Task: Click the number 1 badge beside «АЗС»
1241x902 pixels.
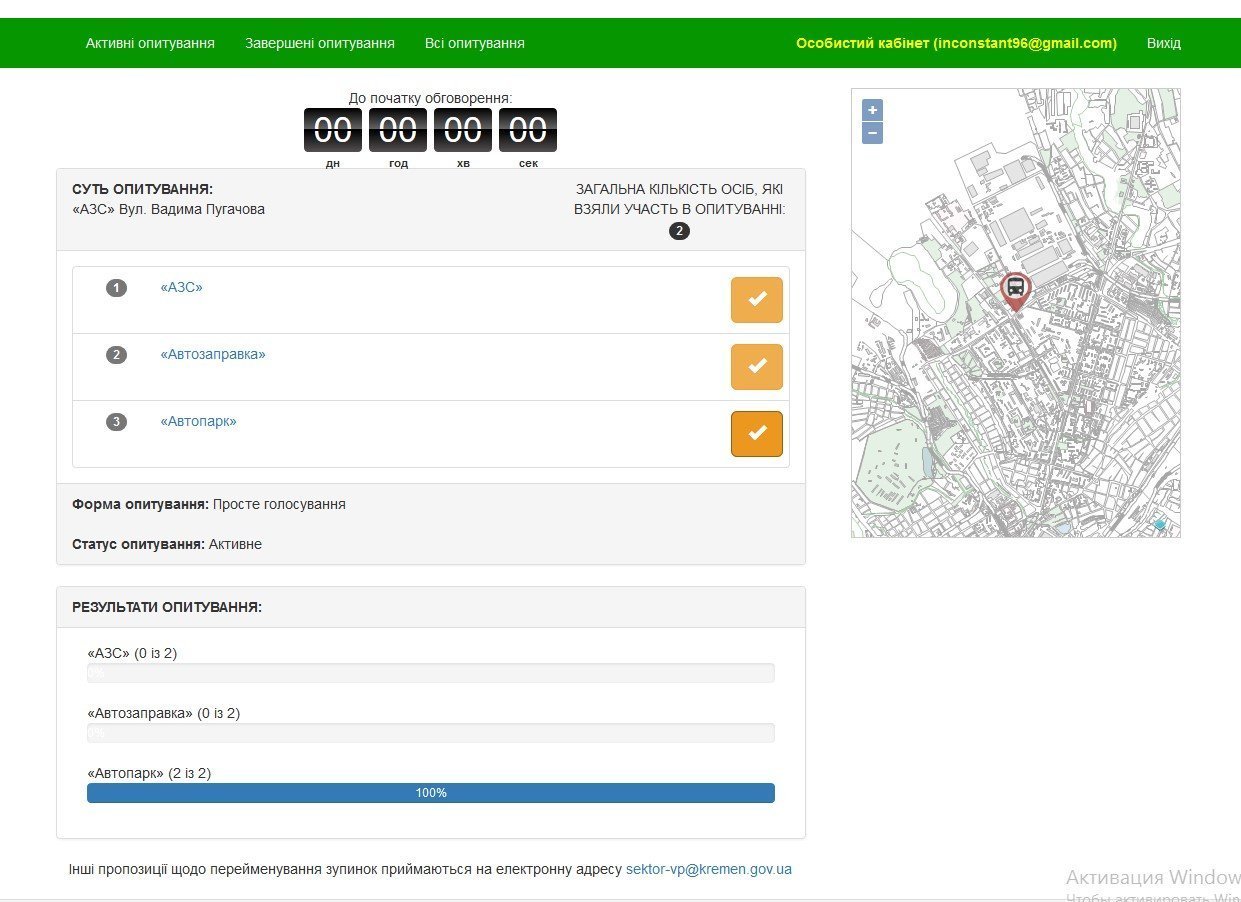Action: click(x=117, y=288)
